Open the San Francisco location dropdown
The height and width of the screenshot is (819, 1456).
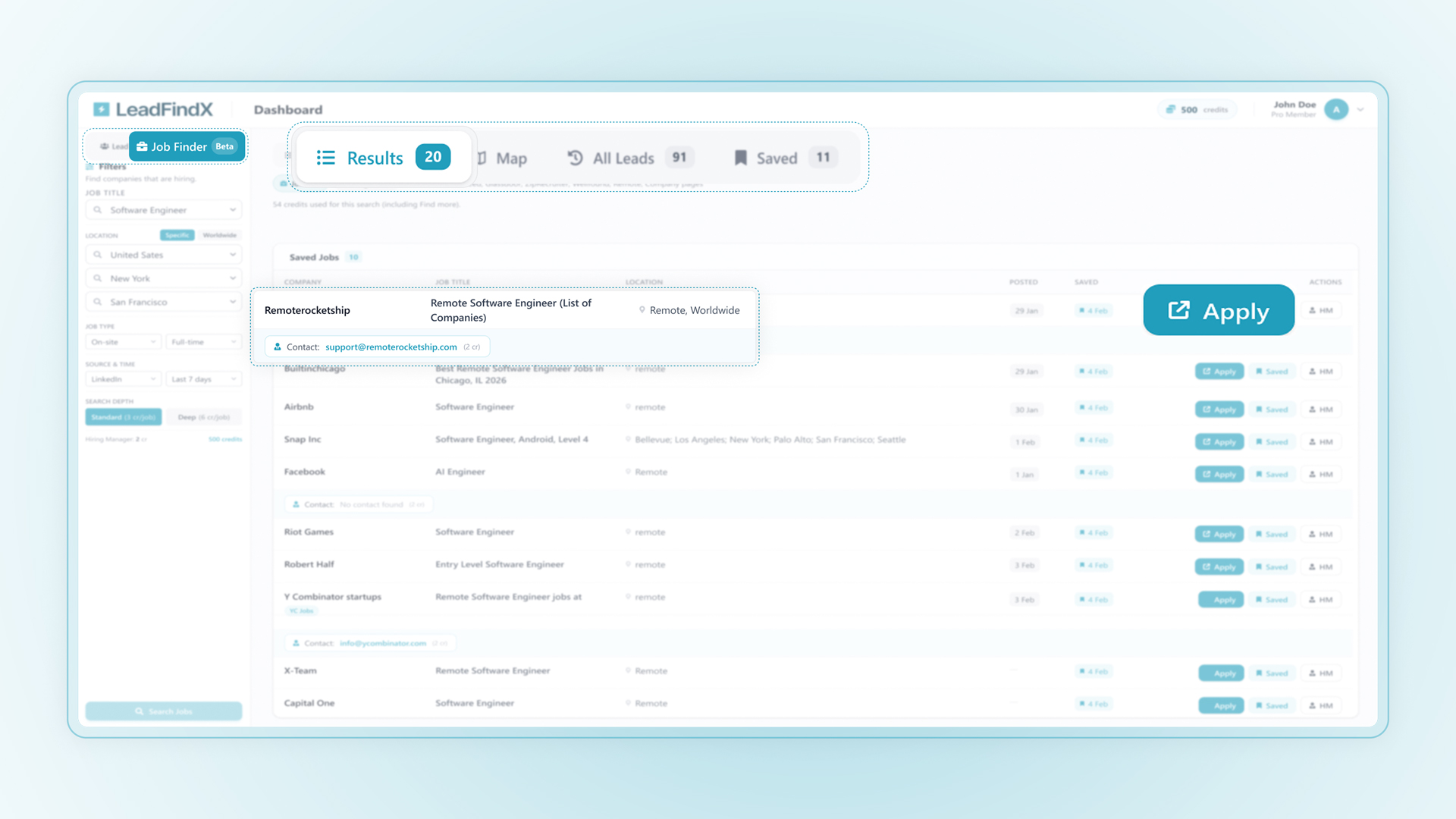(164, 302)
